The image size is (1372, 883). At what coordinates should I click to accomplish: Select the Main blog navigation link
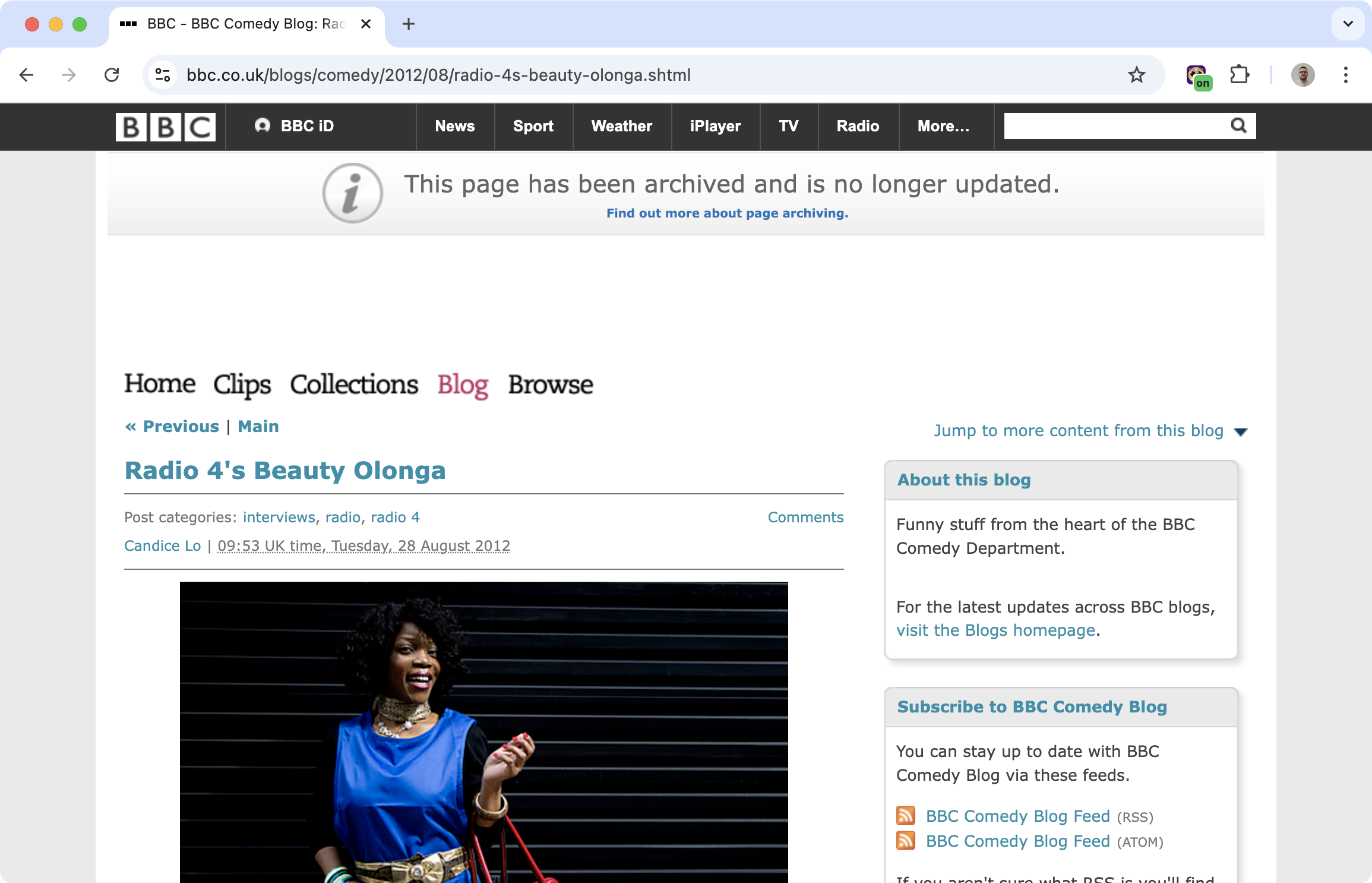click(x=257, y=427)
